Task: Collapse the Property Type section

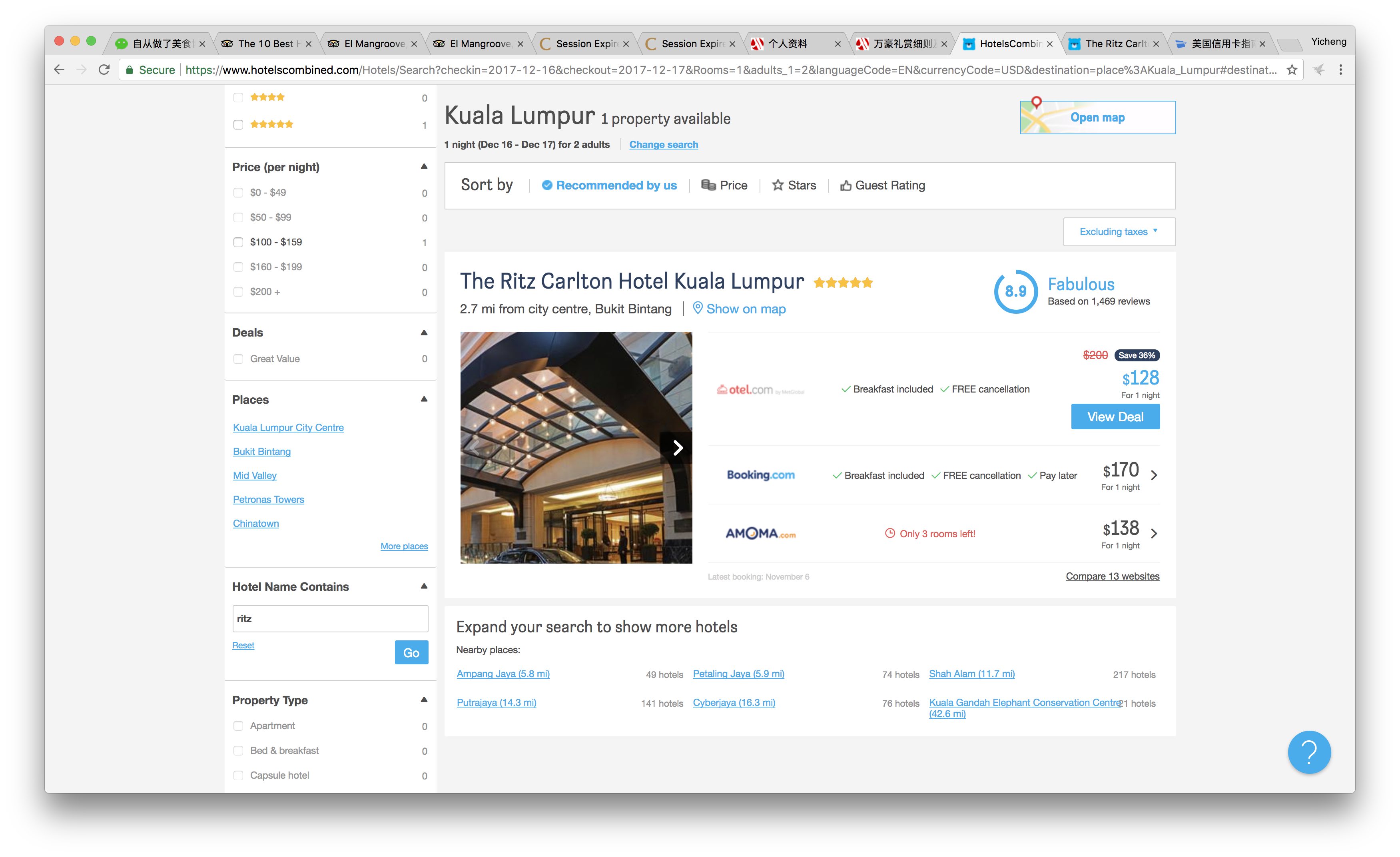Action: click(x=424, y=700)
